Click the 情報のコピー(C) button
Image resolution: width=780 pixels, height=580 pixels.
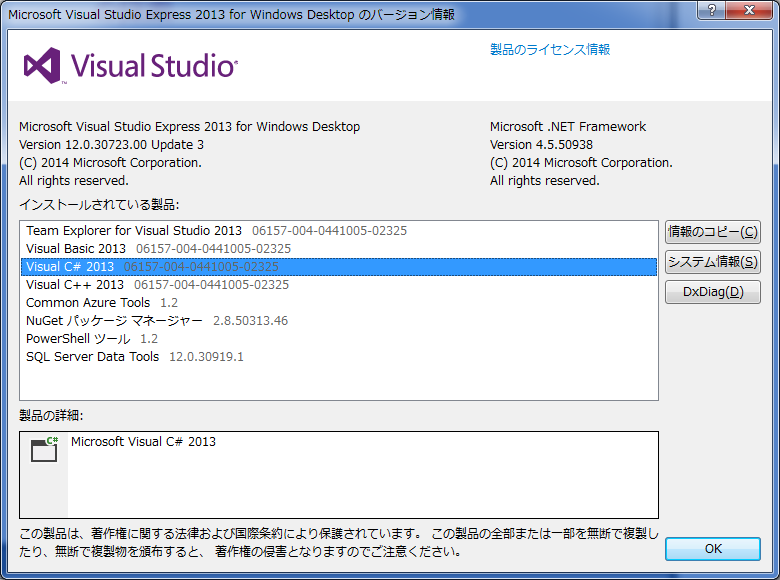pyautogui.click(x=712, y=232)
